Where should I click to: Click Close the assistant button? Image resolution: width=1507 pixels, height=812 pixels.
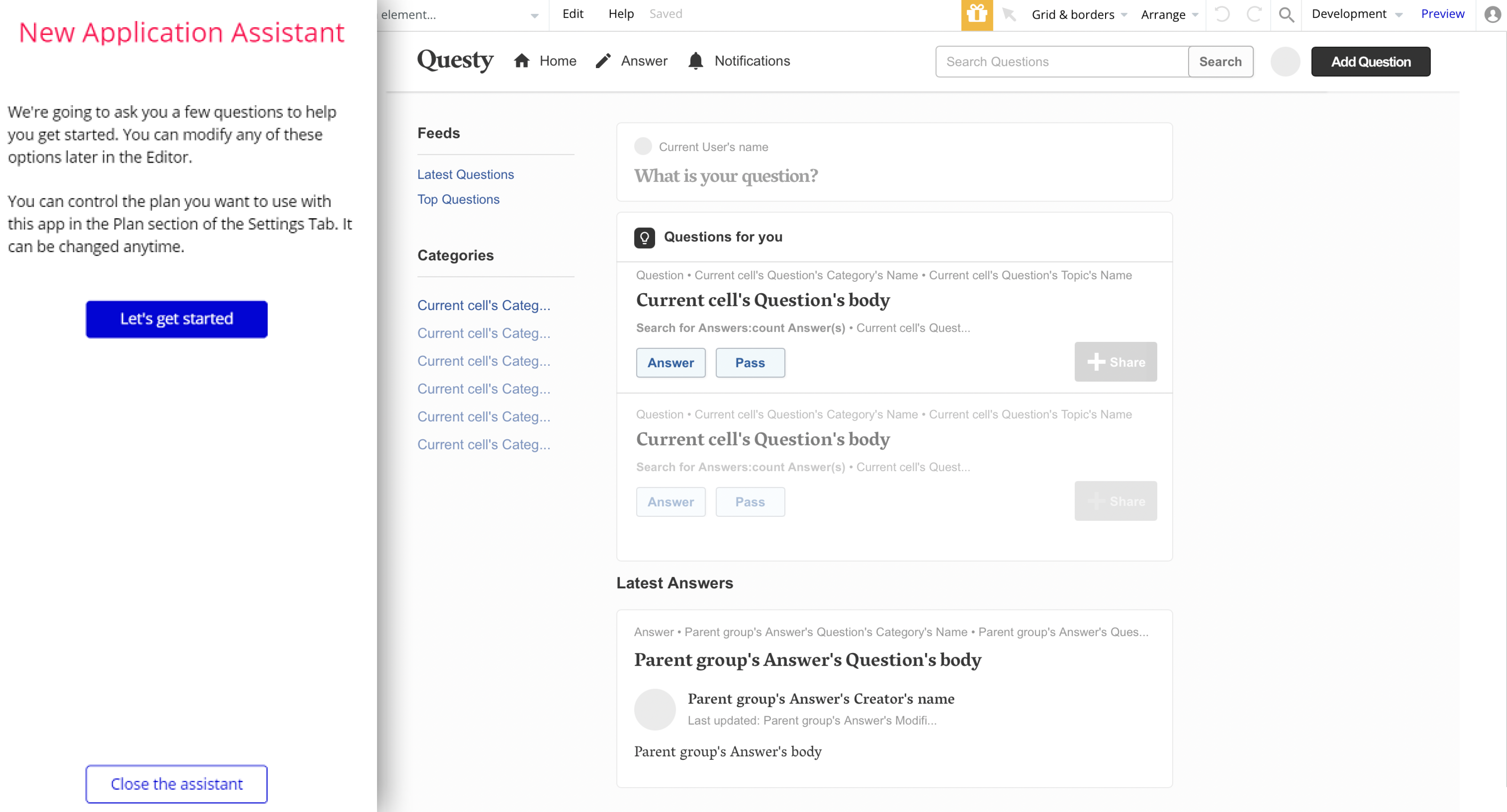176,783
